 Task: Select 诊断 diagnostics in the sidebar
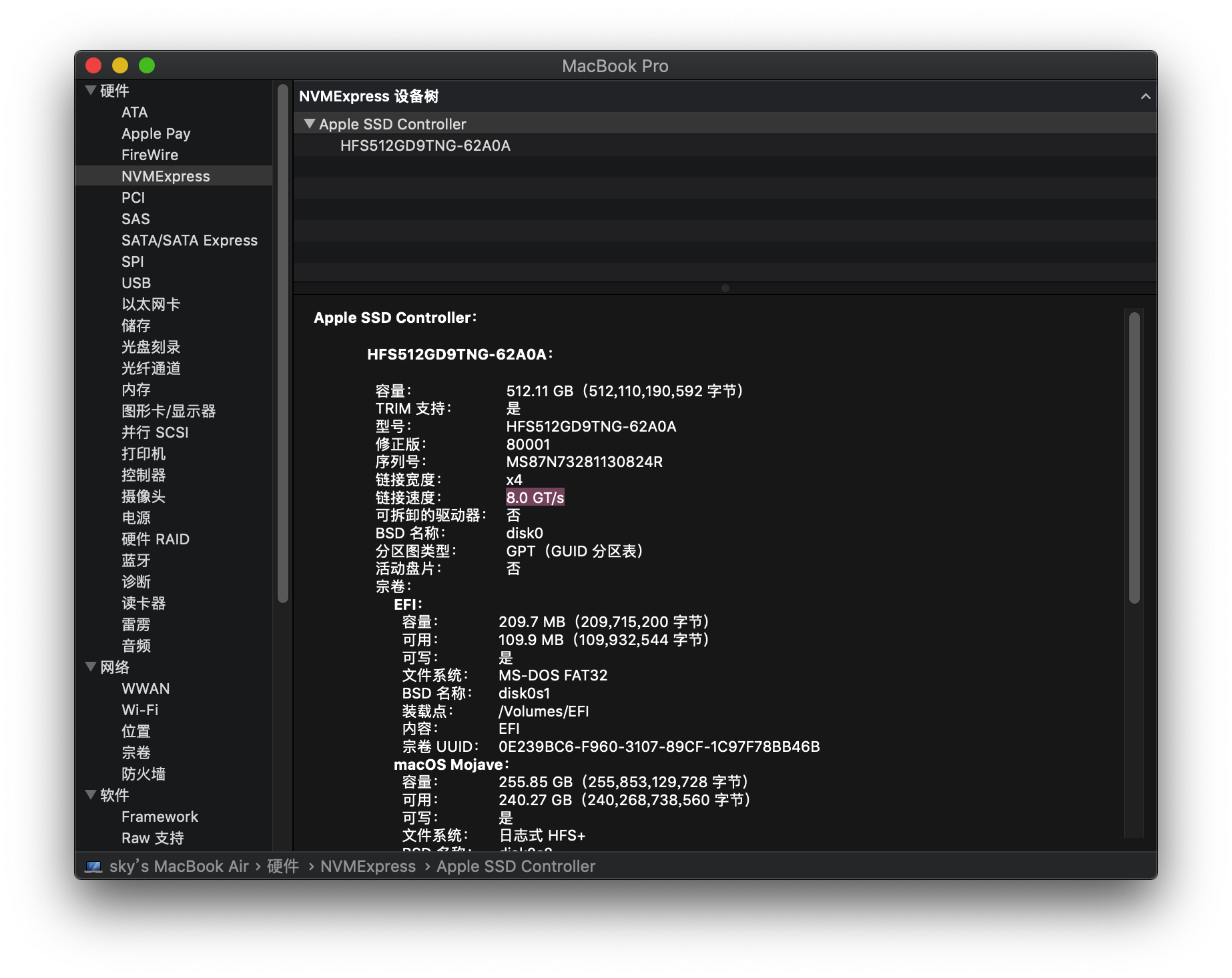pos(136,582)
